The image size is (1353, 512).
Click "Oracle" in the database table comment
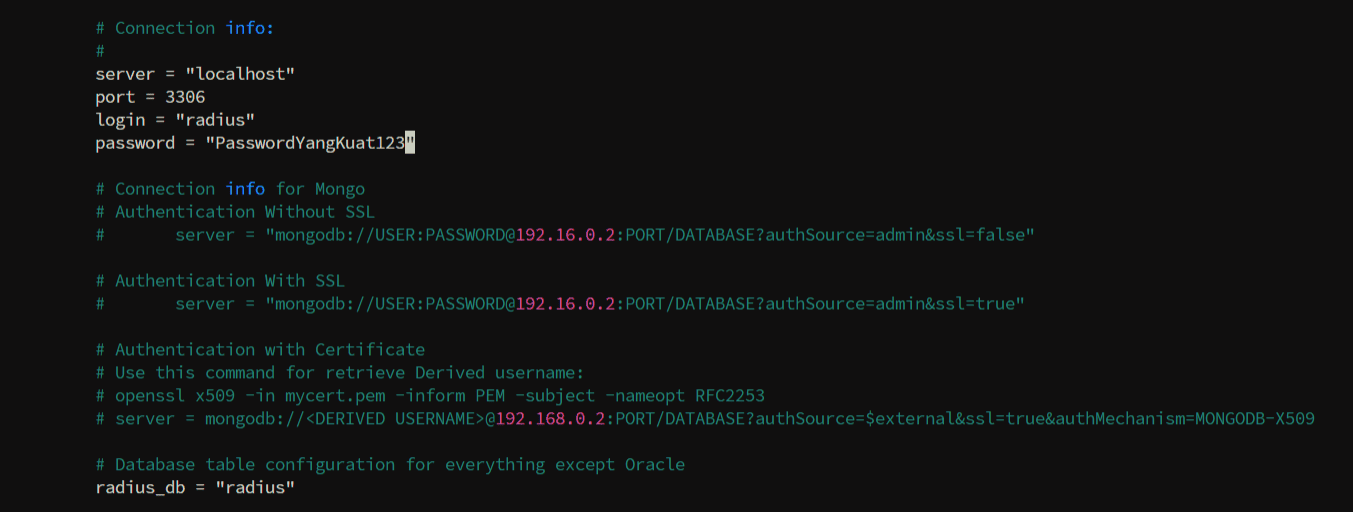pos(655,465)
